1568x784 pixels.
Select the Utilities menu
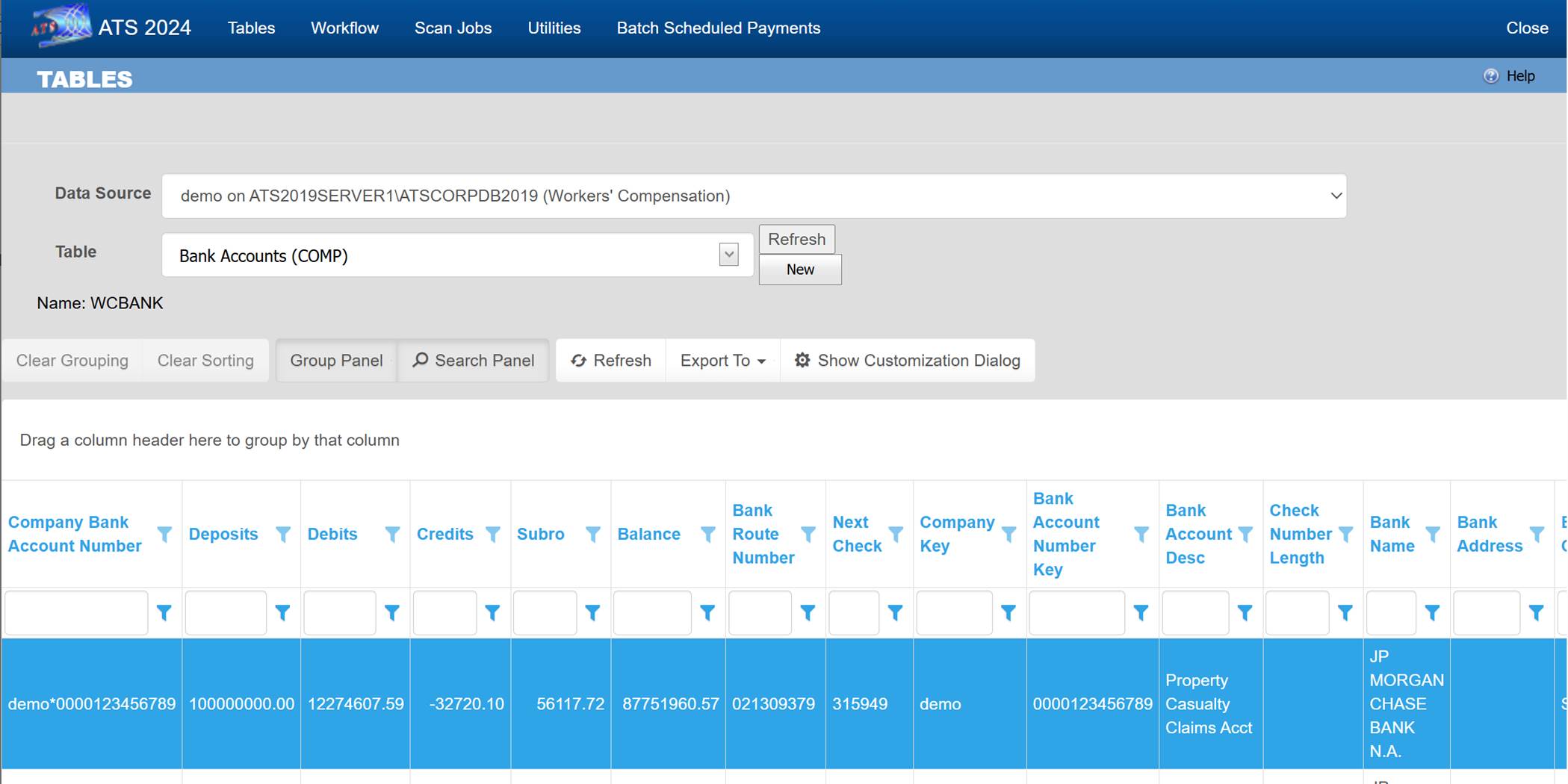[x=554, y=28]
